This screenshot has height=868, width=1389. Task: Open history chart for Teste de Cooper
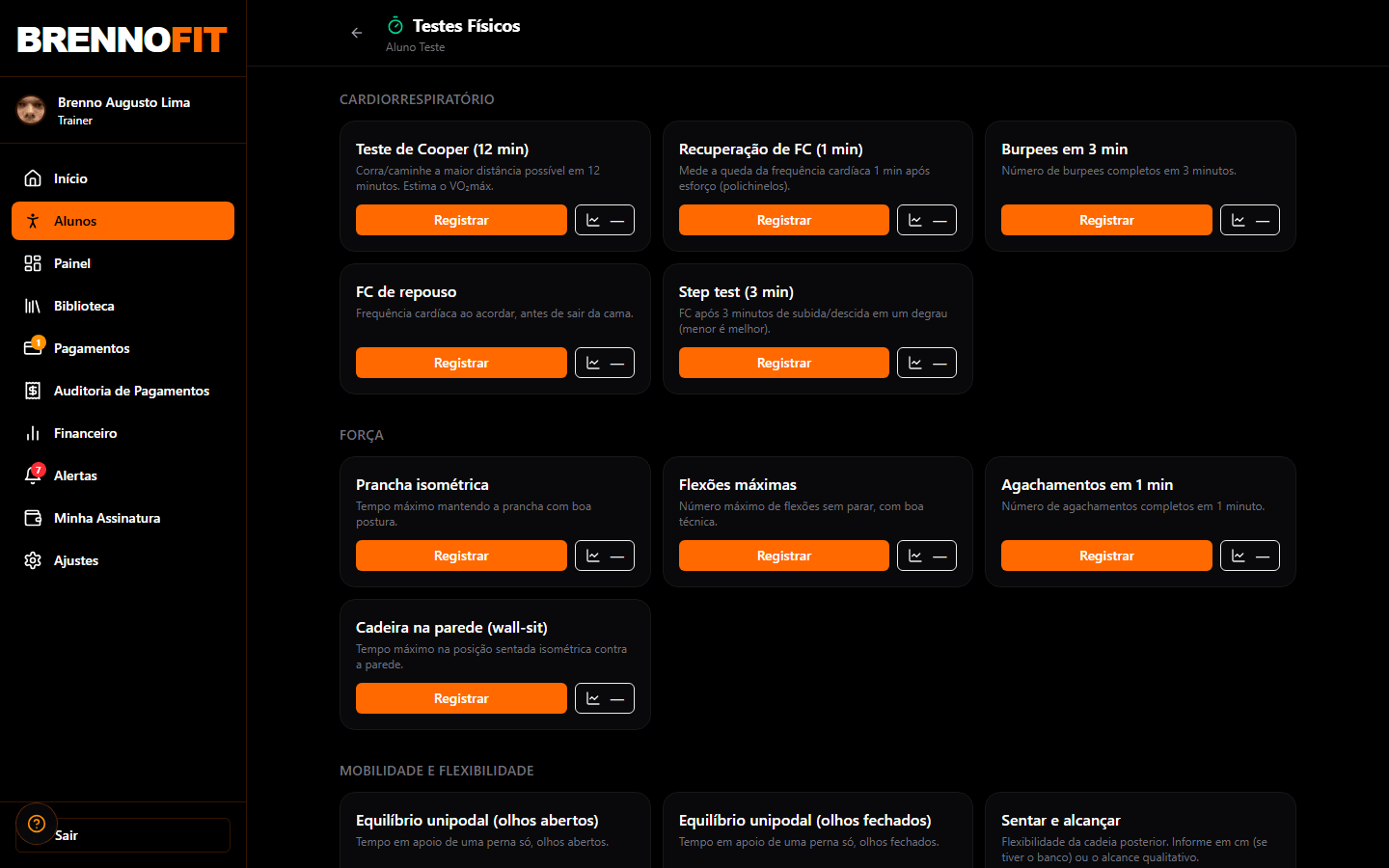pos(605,220)
